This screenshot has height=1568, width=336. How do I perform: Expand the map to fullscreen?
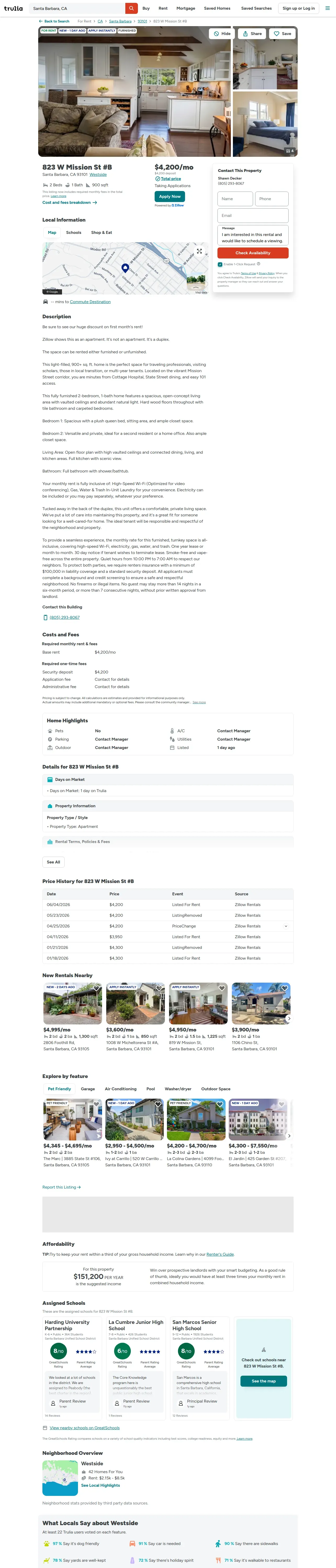pyautogui.click(x=199, y=251)
